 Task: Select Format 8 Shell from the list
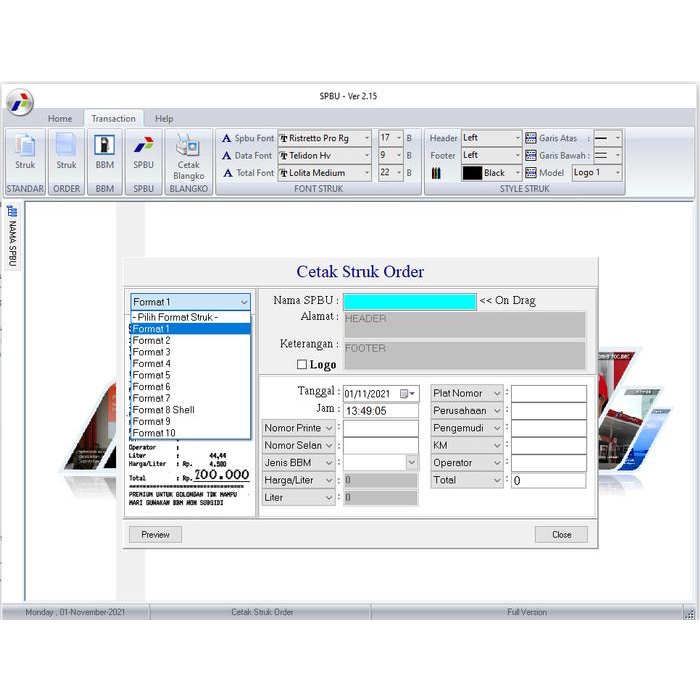[x=191, y=410]
